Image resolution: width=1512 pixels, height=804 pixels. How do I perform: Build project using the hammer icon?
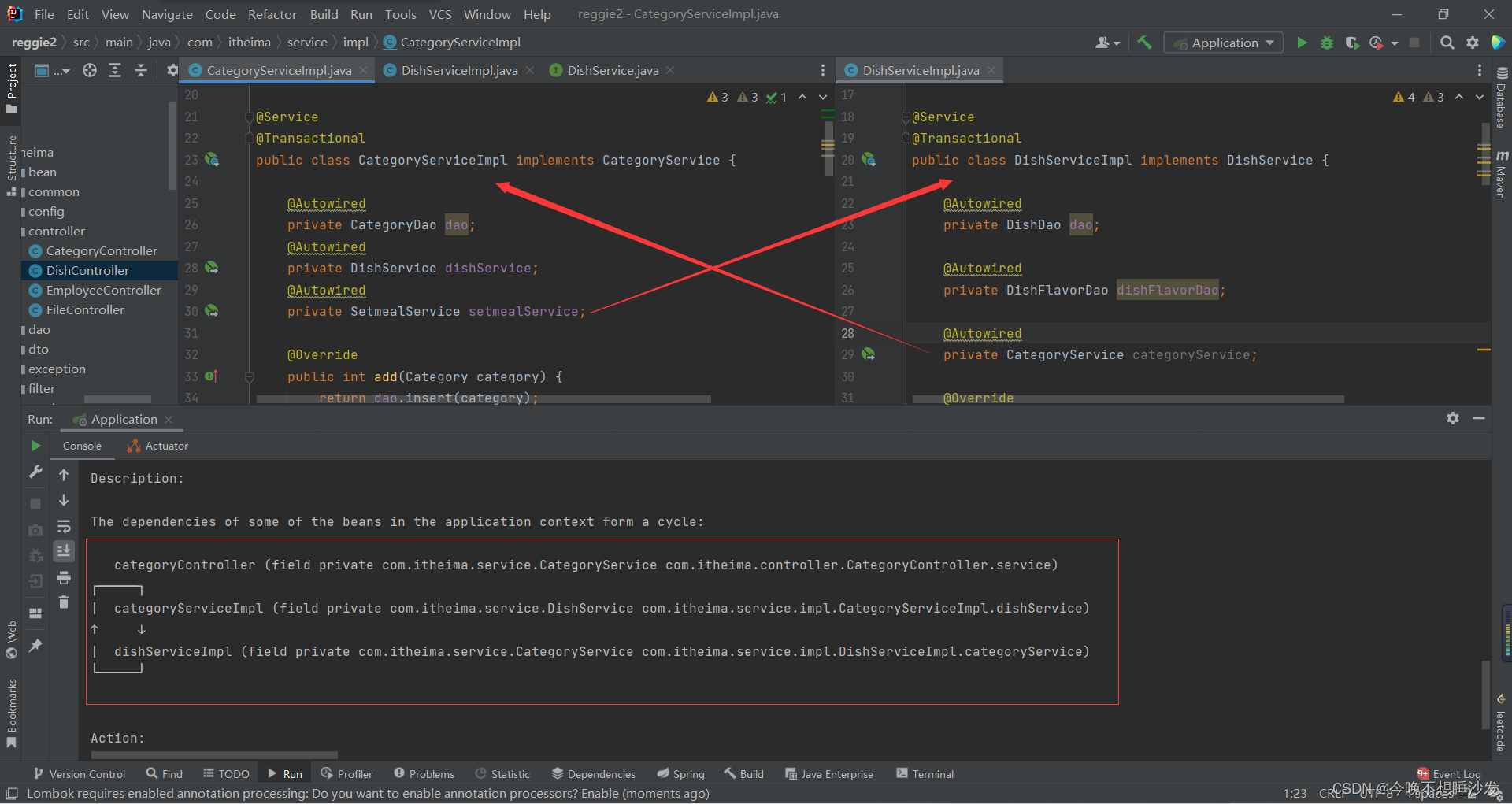(1144, 43)
